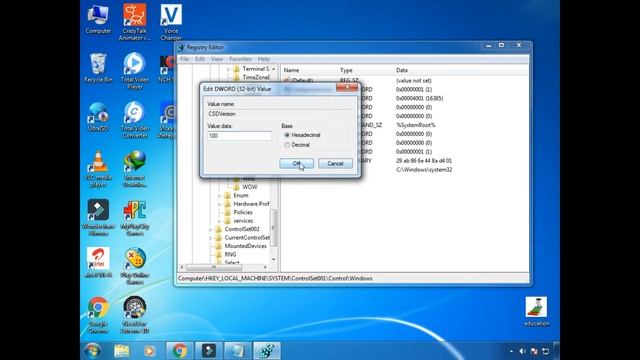This screenshot has height=360, width=640.
Task: Open Voice Changer desktop shortcut
Action: click(x=171, y=22)
